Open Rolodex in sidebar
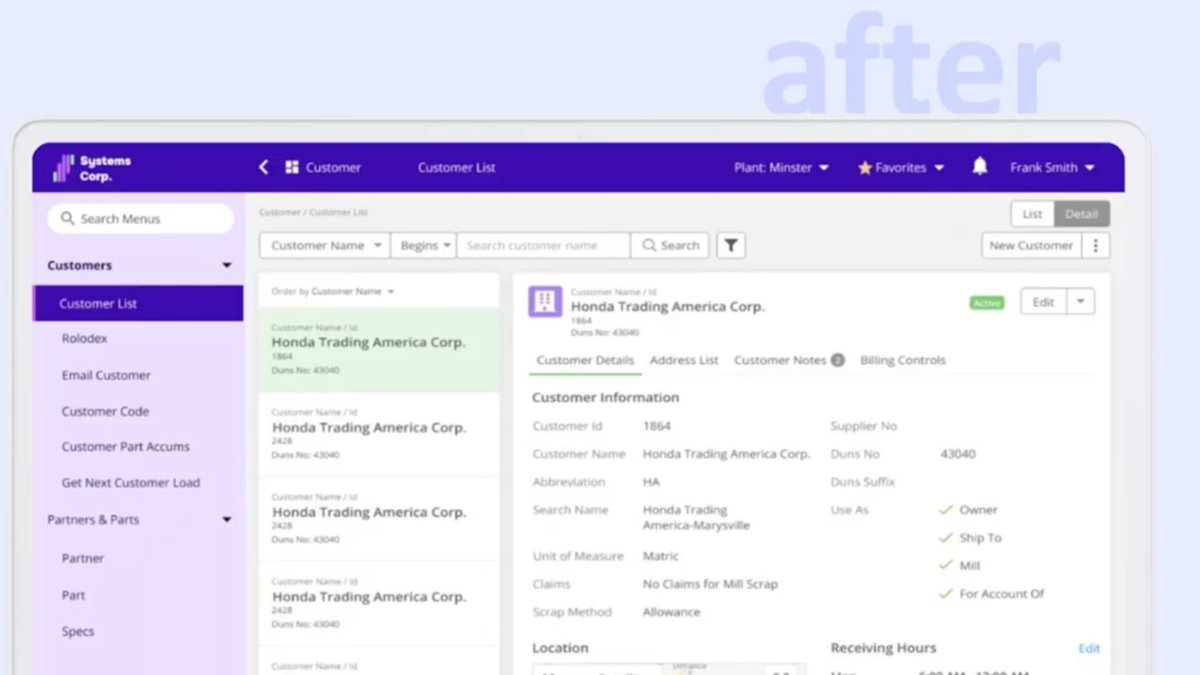This screenshot has width=1200, height=675. pyautogui.click(x=84, y=339)
